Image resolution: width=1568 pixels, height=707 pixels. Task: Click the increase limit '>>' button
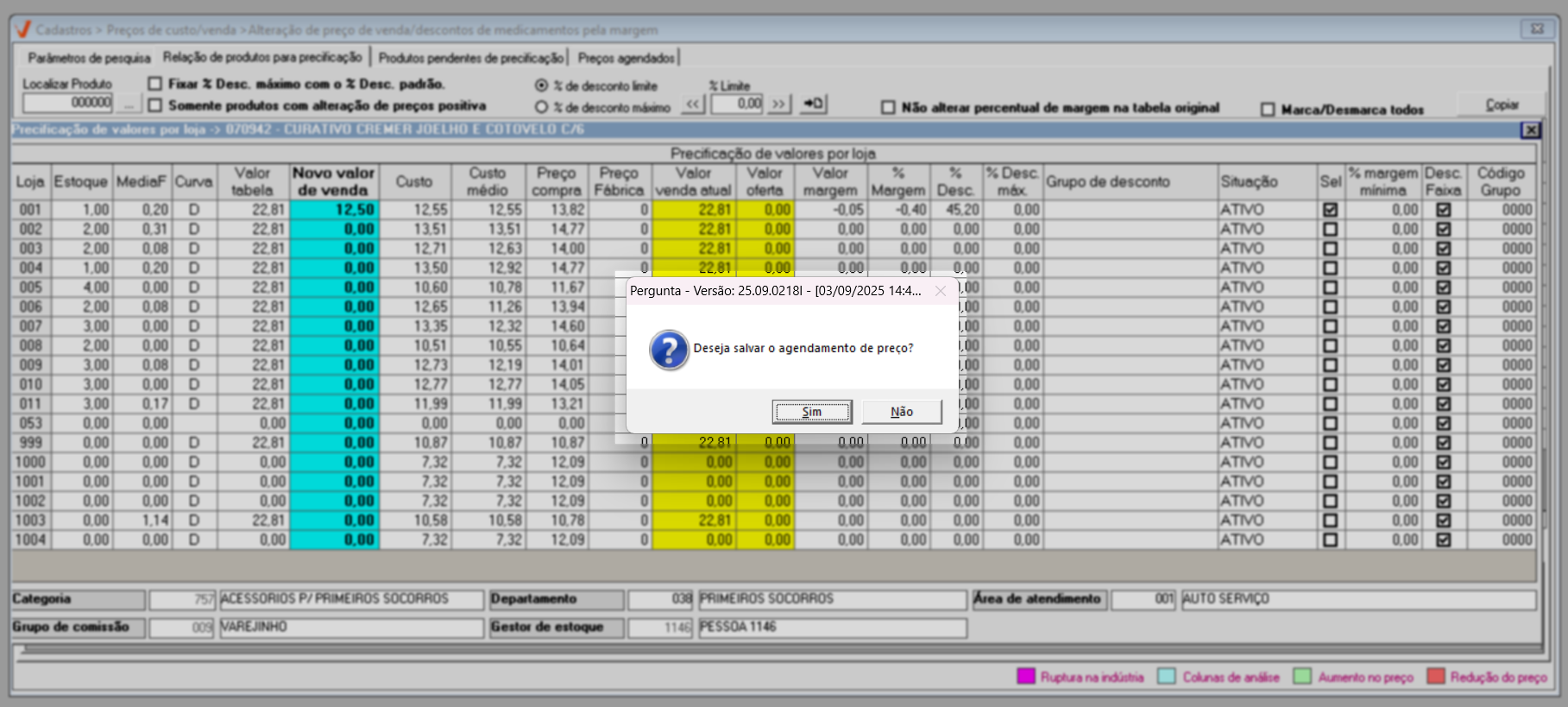click(x=778, y=104)
